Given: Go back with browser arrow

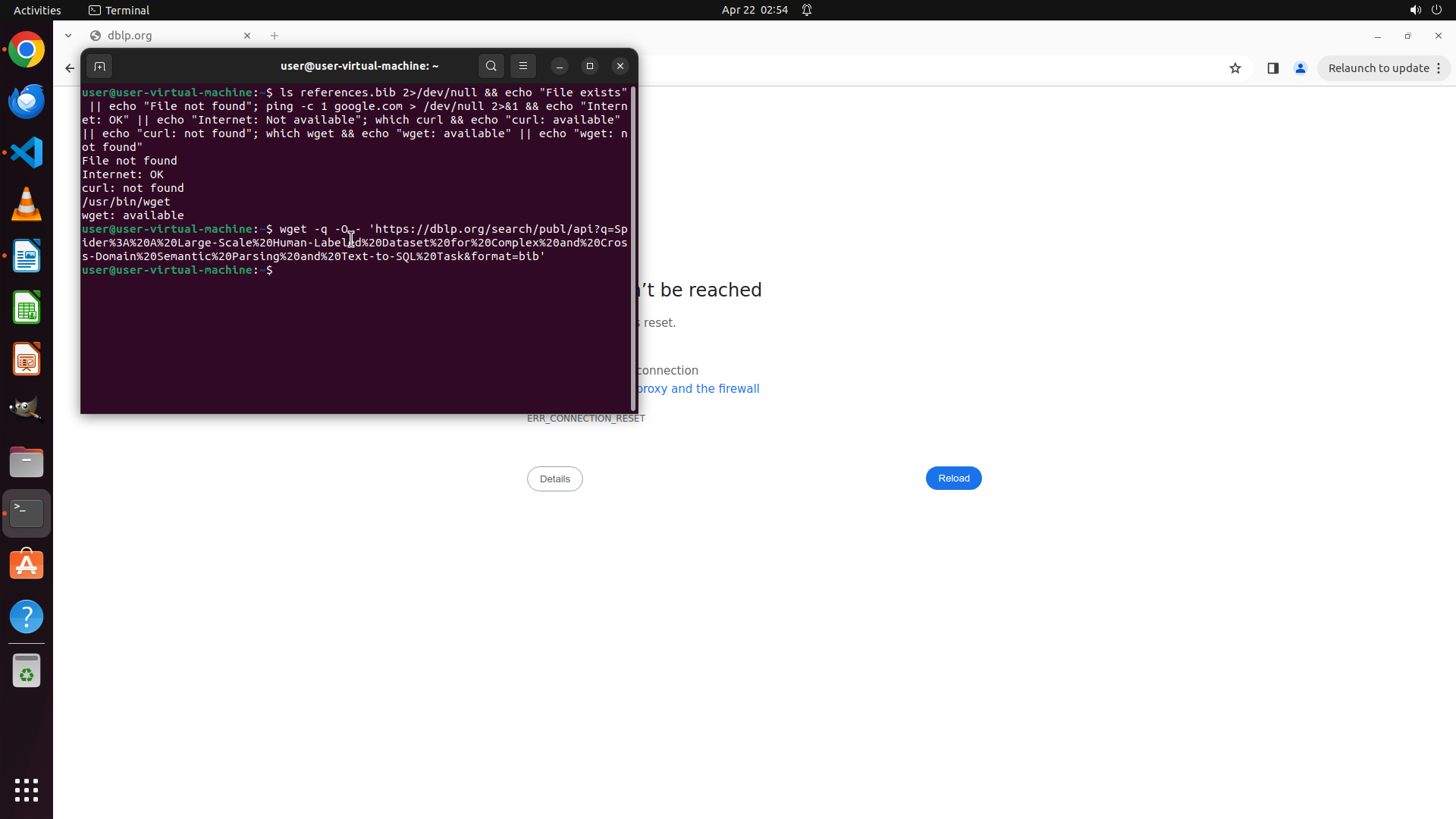Looking at the screenshot, I should [x=70, y=68].
